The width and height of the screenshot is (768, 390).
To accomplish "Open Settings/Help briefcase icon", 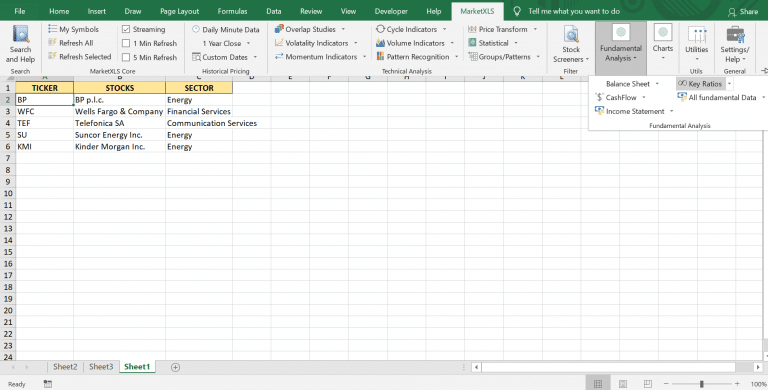I will tap(735, 34).
